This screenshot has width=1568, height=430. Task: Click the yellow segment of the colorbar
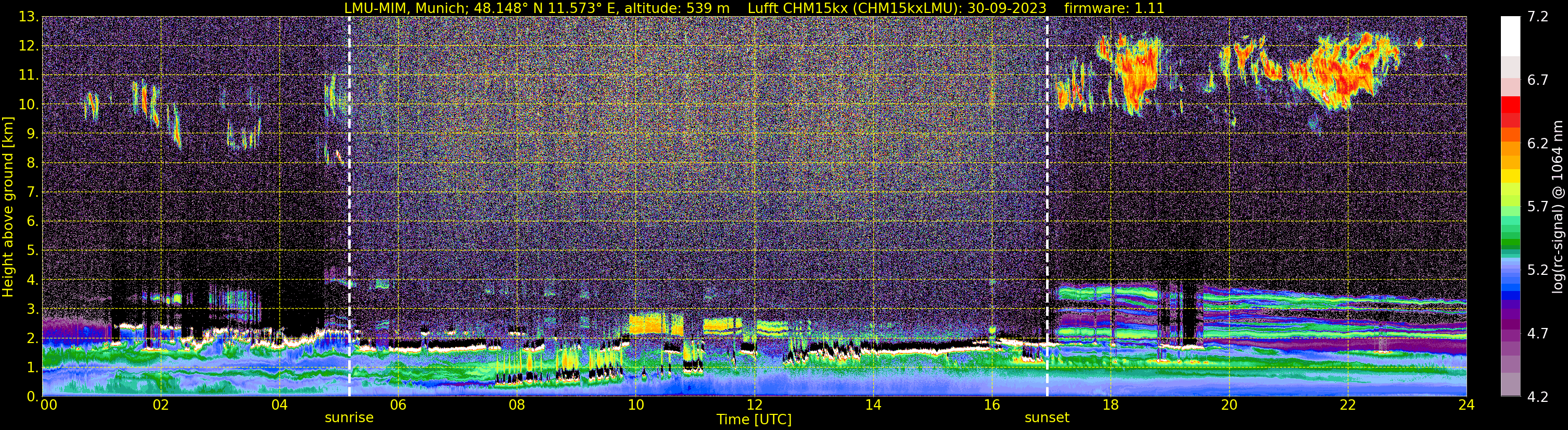point(1510,176)
